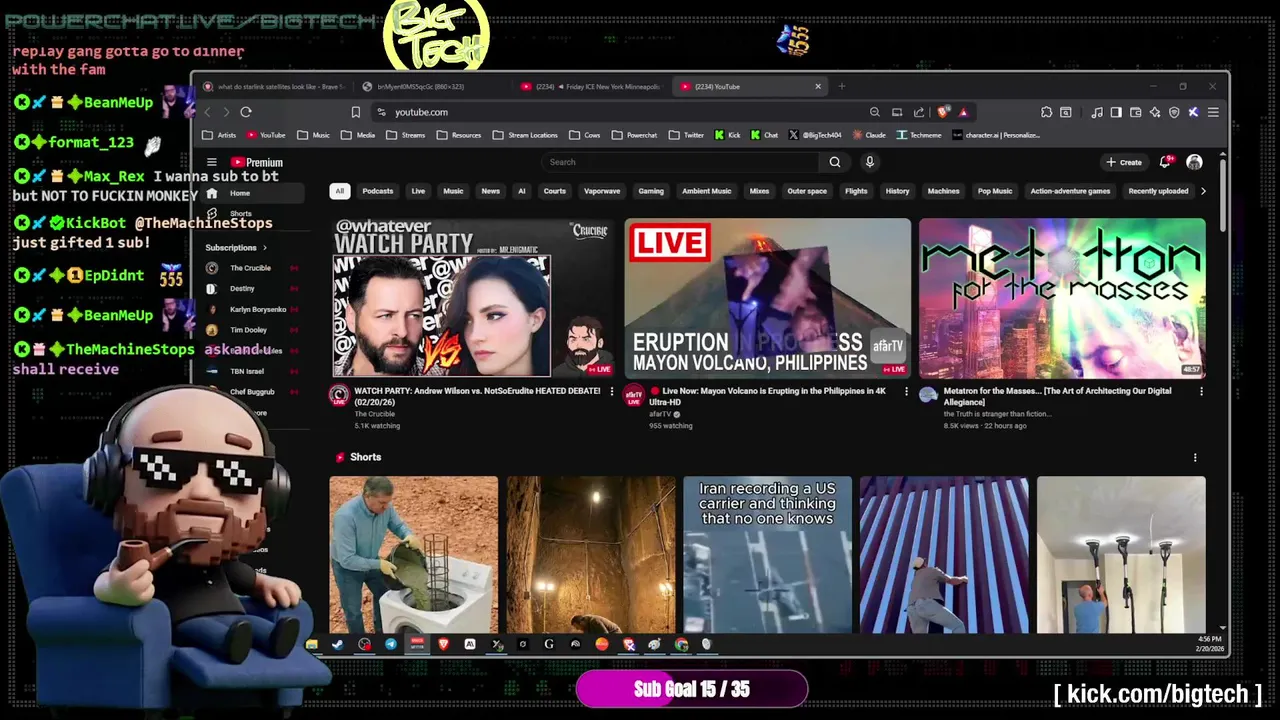The image size is (1280, 720).
Task: Click the YouTube Premium logo
Action: (257, 162)
